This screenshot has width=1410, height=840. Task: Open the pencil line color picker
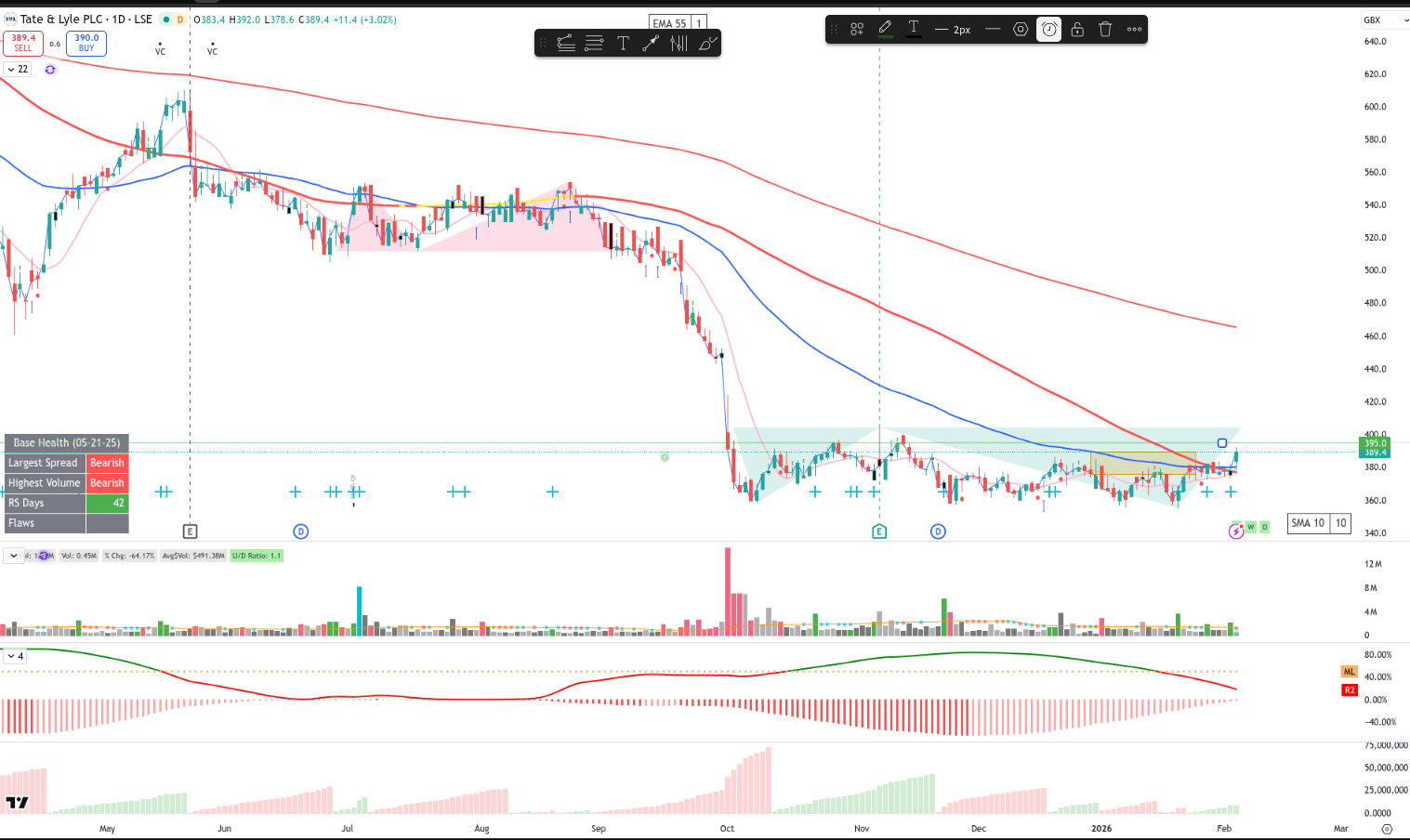tap(885, 30)
